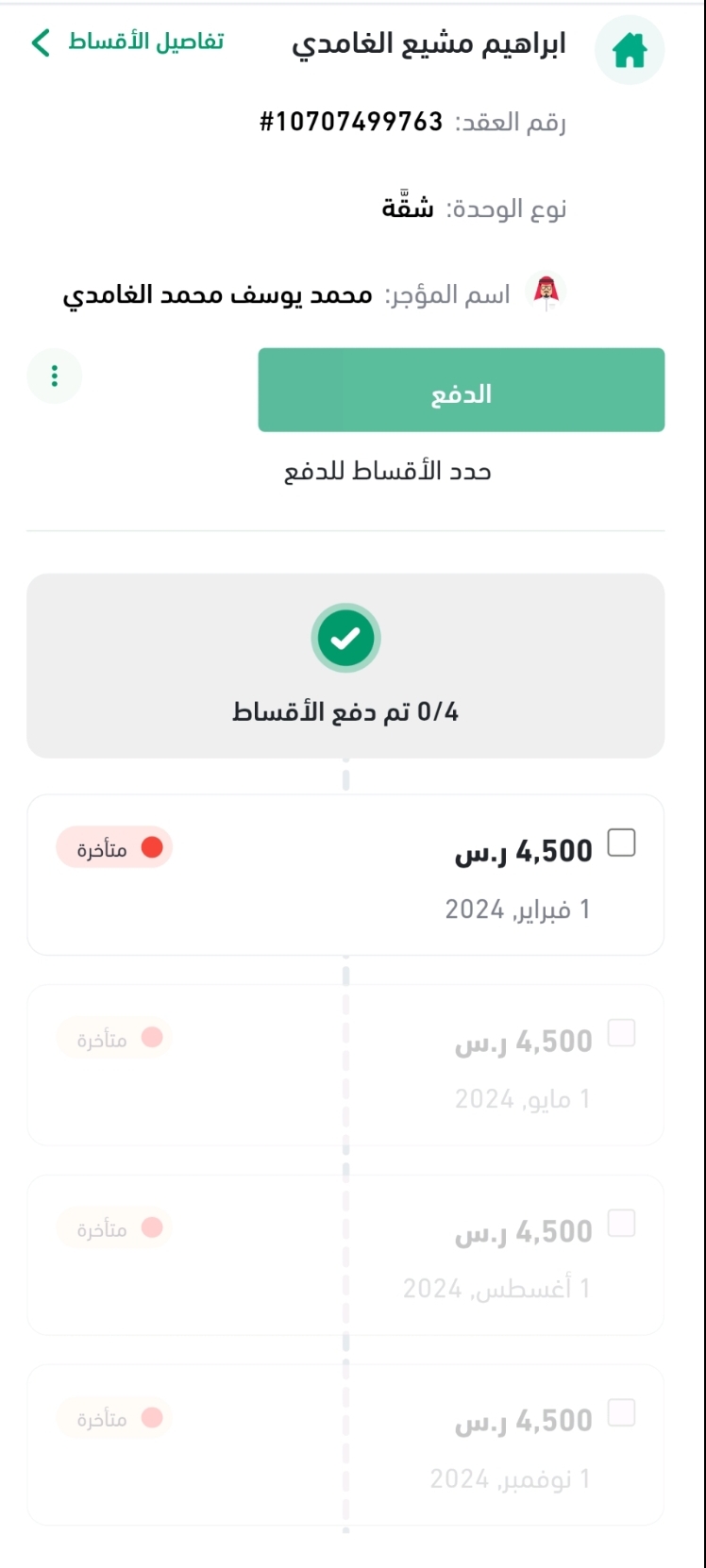Viewport: 706px width, 1568px height.
Task: Tap the green home icon
Action: (629, 50)
